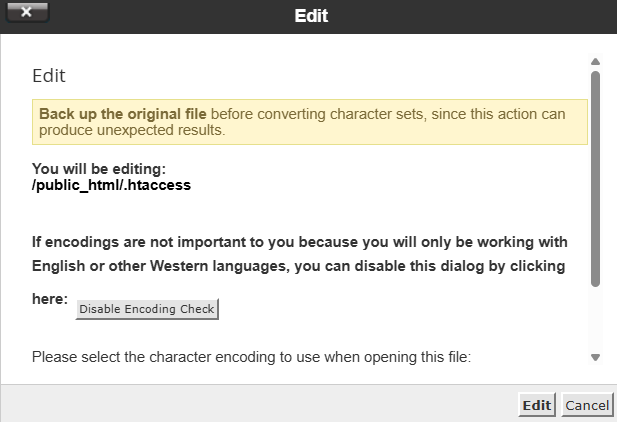Close the Edit dialog with the X button
Screen dimensions: 617x422
[x=27, y=12]
